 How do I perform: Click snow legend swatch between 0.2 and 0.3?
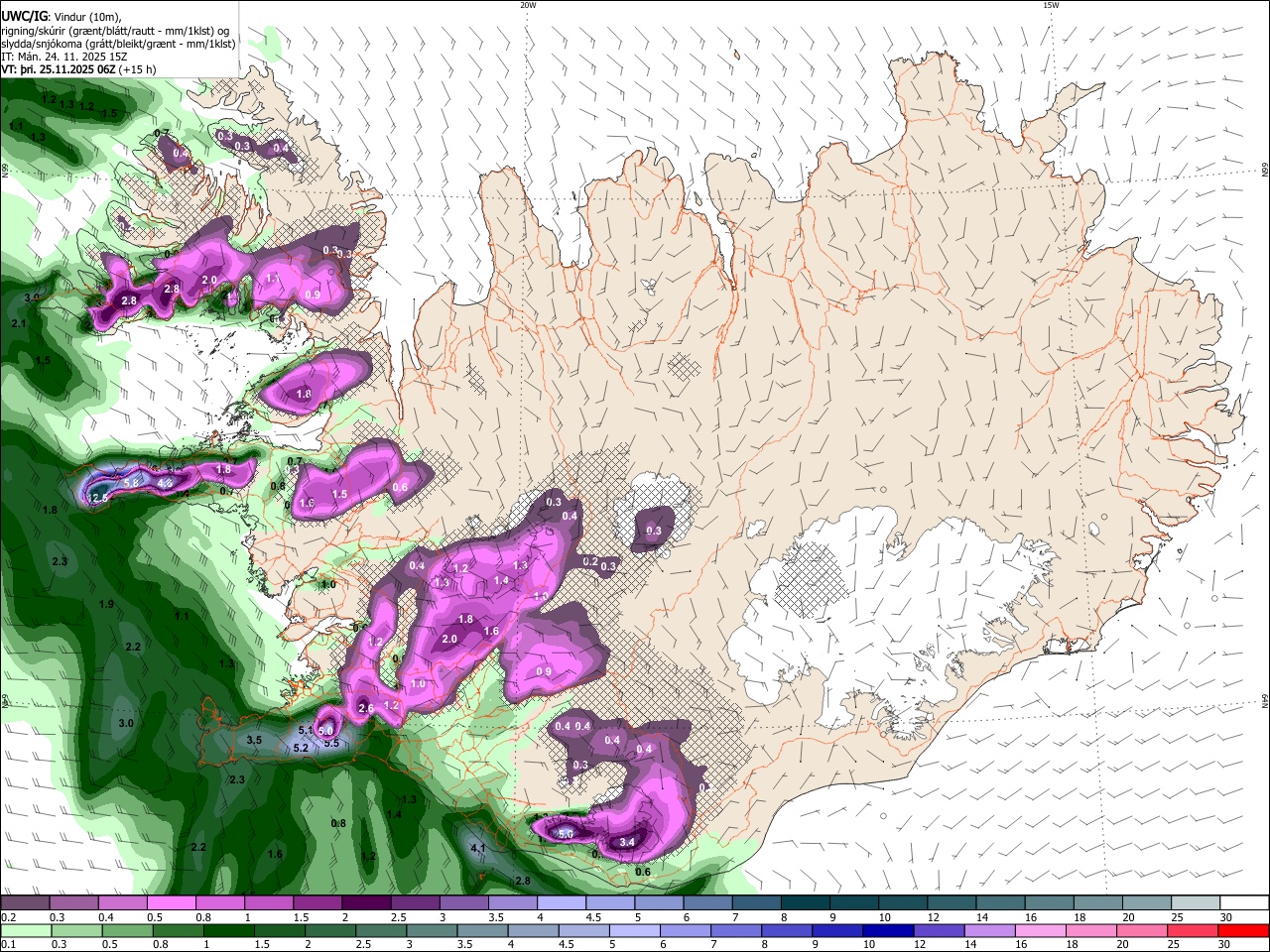(27, 903)
